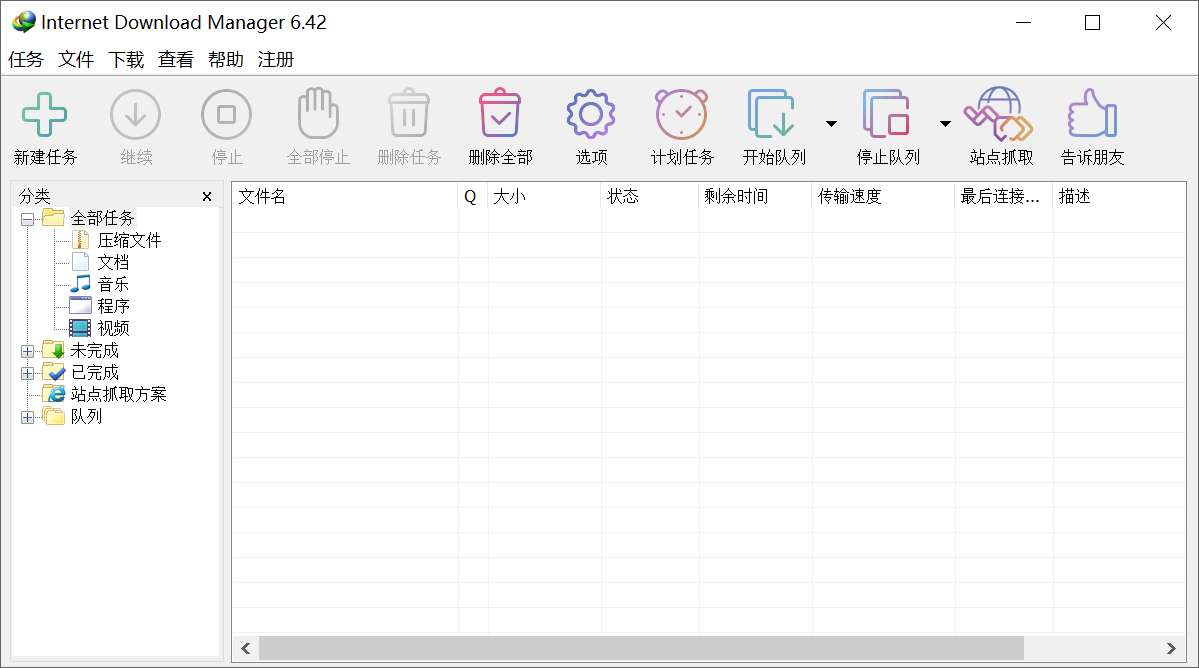The width and height of the screenshot is (1199, 668).
Task: Click the 全部停止 hand icon
Action: 317,114
